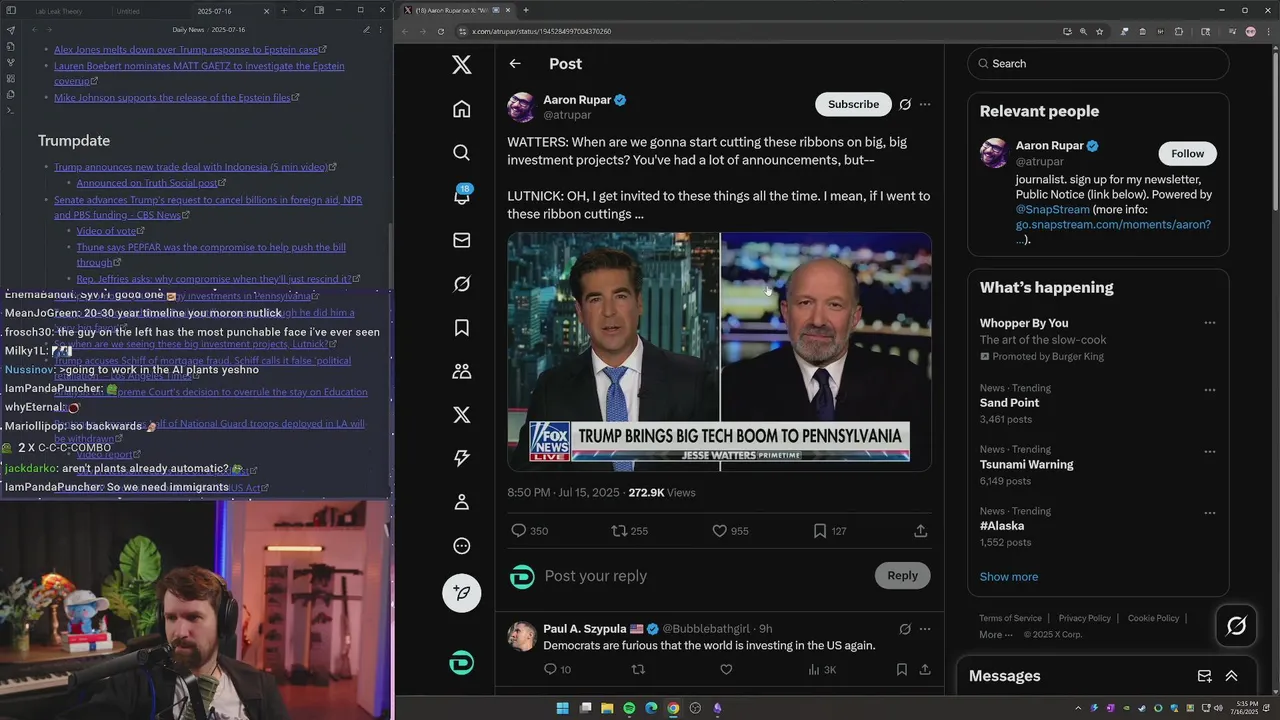This screenshot has width=1280, height=720.
Task: Open note more options menu
Action: tap(381, 30)
